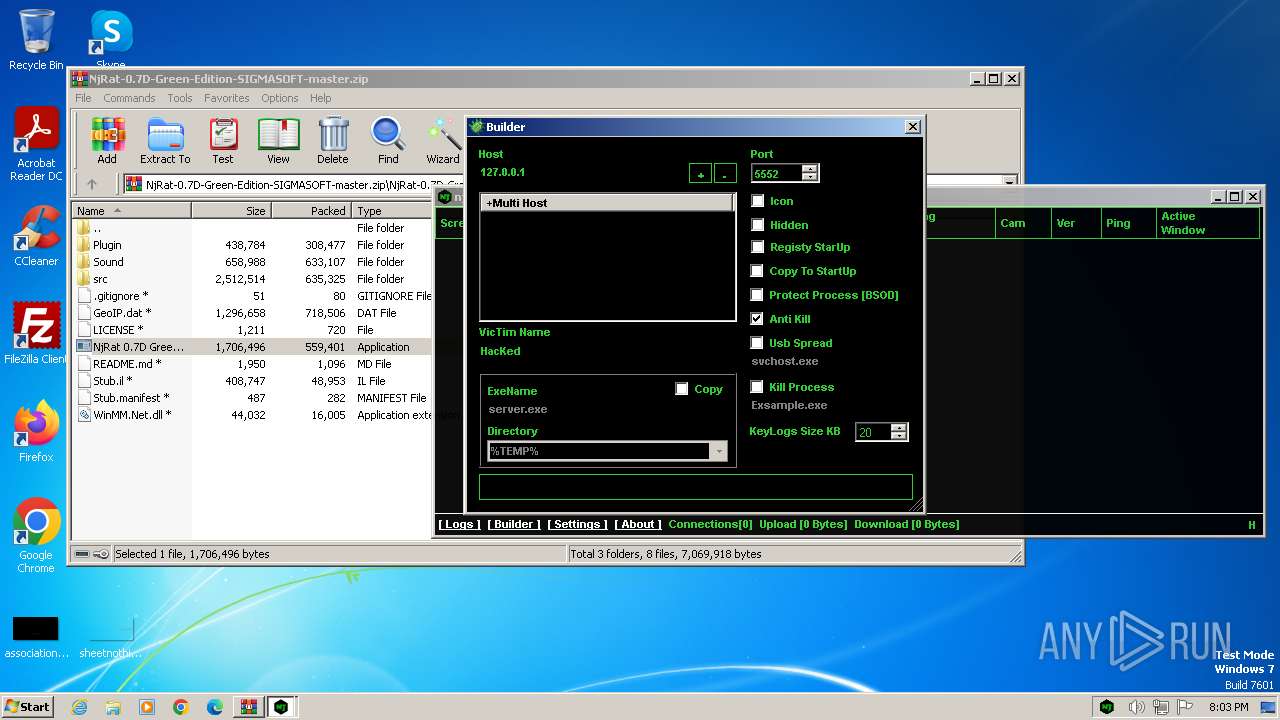This screenshot has height=720, width=1280.
Task: Click the ExeName server.exe field
Action: (x=518, y=409)
